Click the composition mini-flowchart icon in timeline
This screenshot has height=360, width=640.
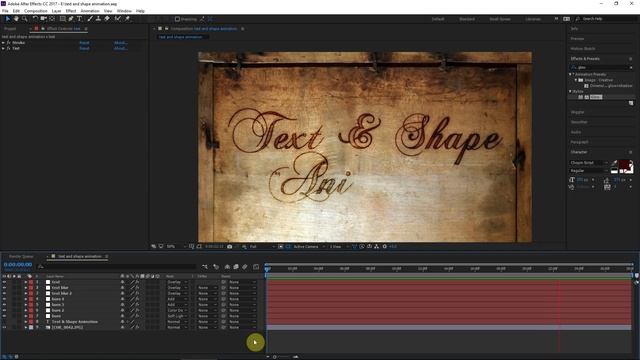pyautogui.click(x=205, y=267)
